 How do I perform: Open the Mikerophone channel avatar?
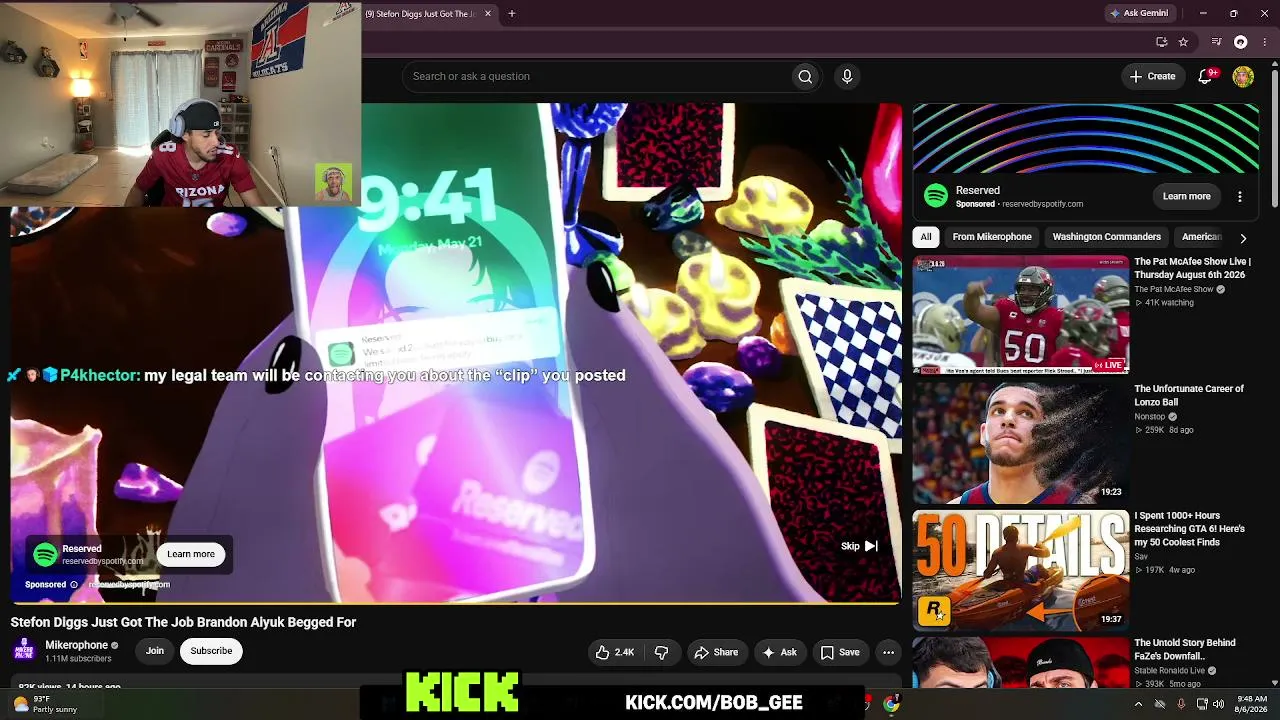coord(23,651)
